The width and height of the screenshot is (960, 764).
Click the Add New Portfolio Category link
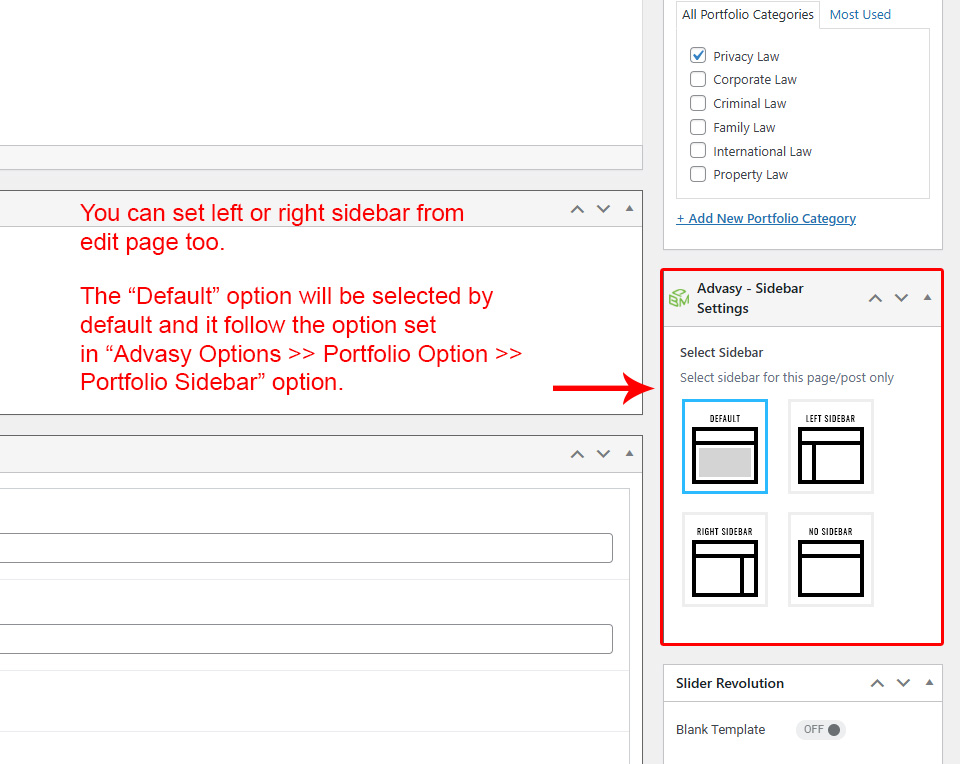(x=766, y=218)
